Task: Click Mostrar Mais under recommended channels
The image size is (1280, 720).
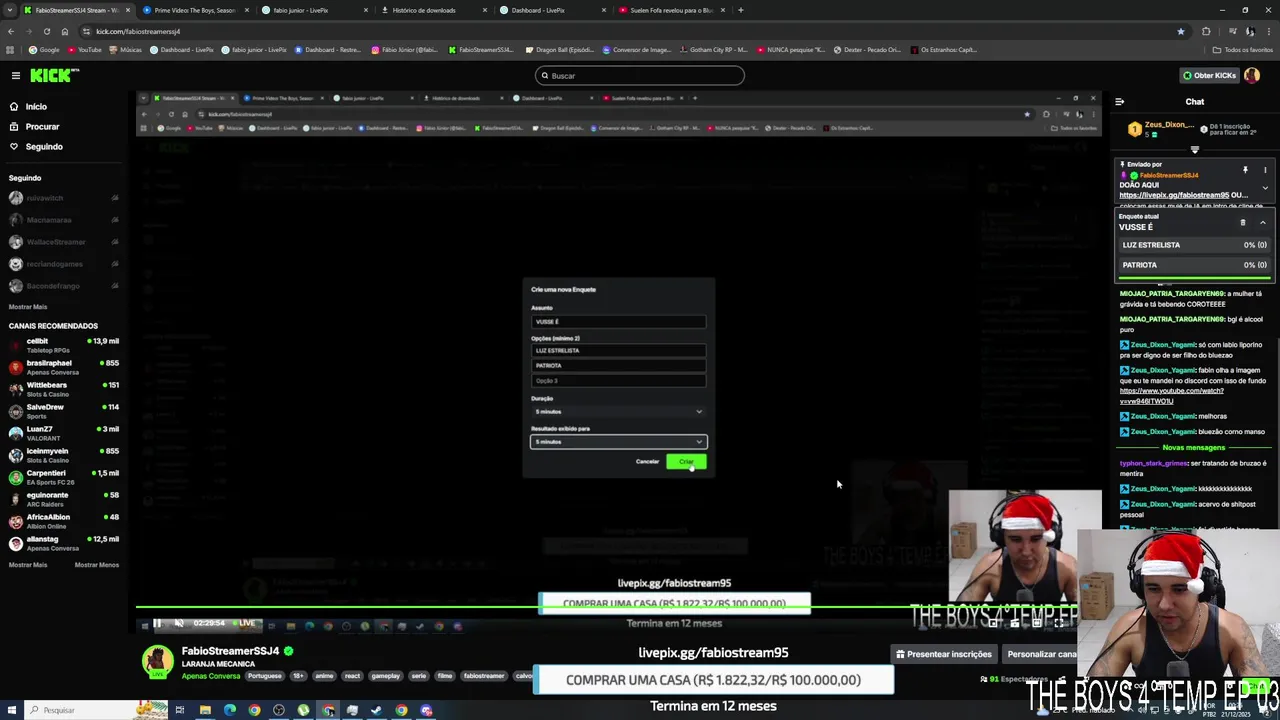Action: tap(28, 565)
